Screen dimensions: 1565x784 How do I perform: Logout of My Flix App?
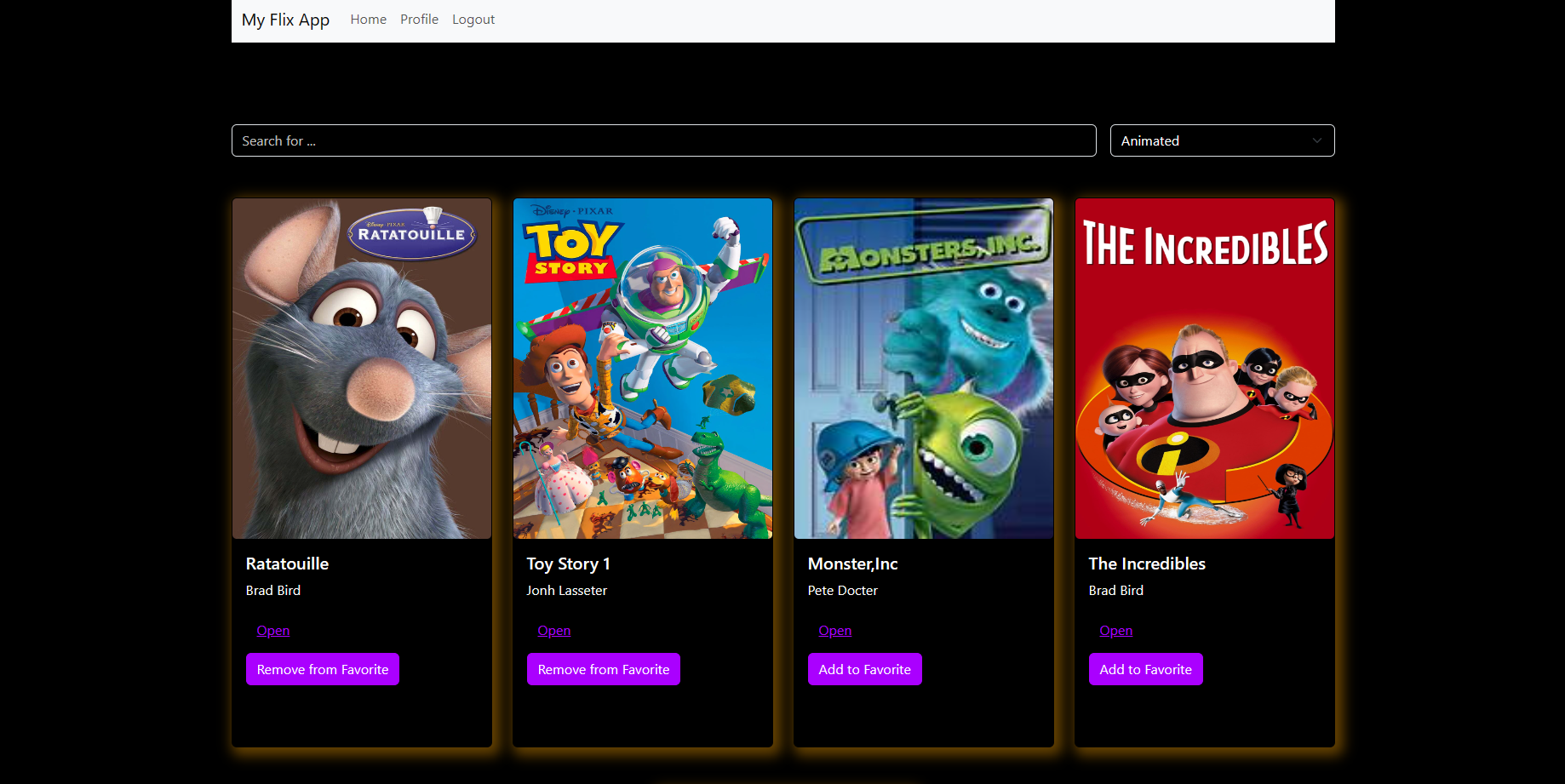(473, 19)
